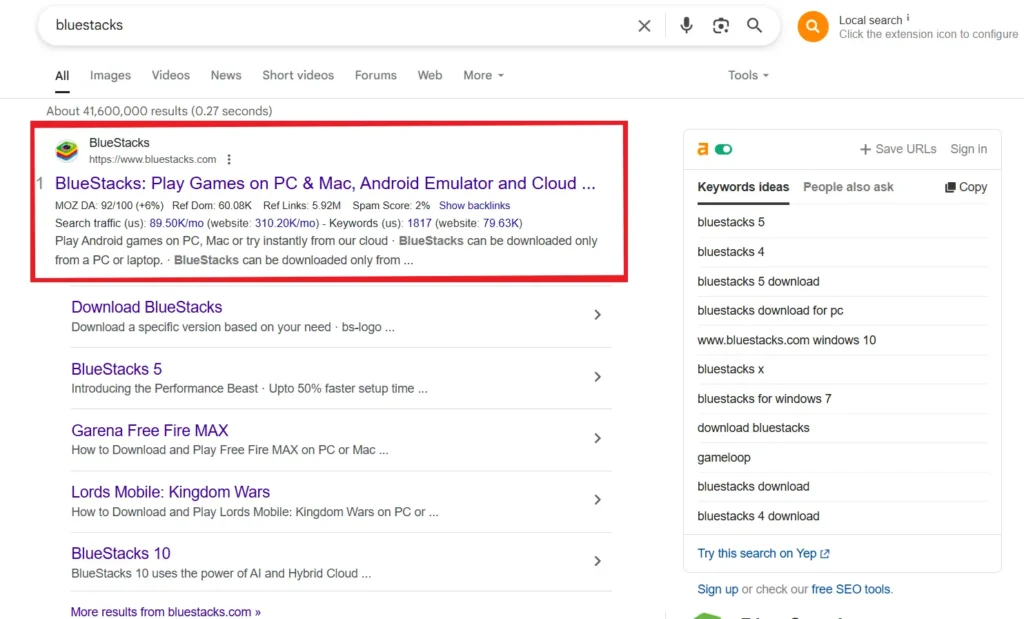This screenshot has width=1024, height=619.
Task: Open the free SEO tools link
Action: 850,590
